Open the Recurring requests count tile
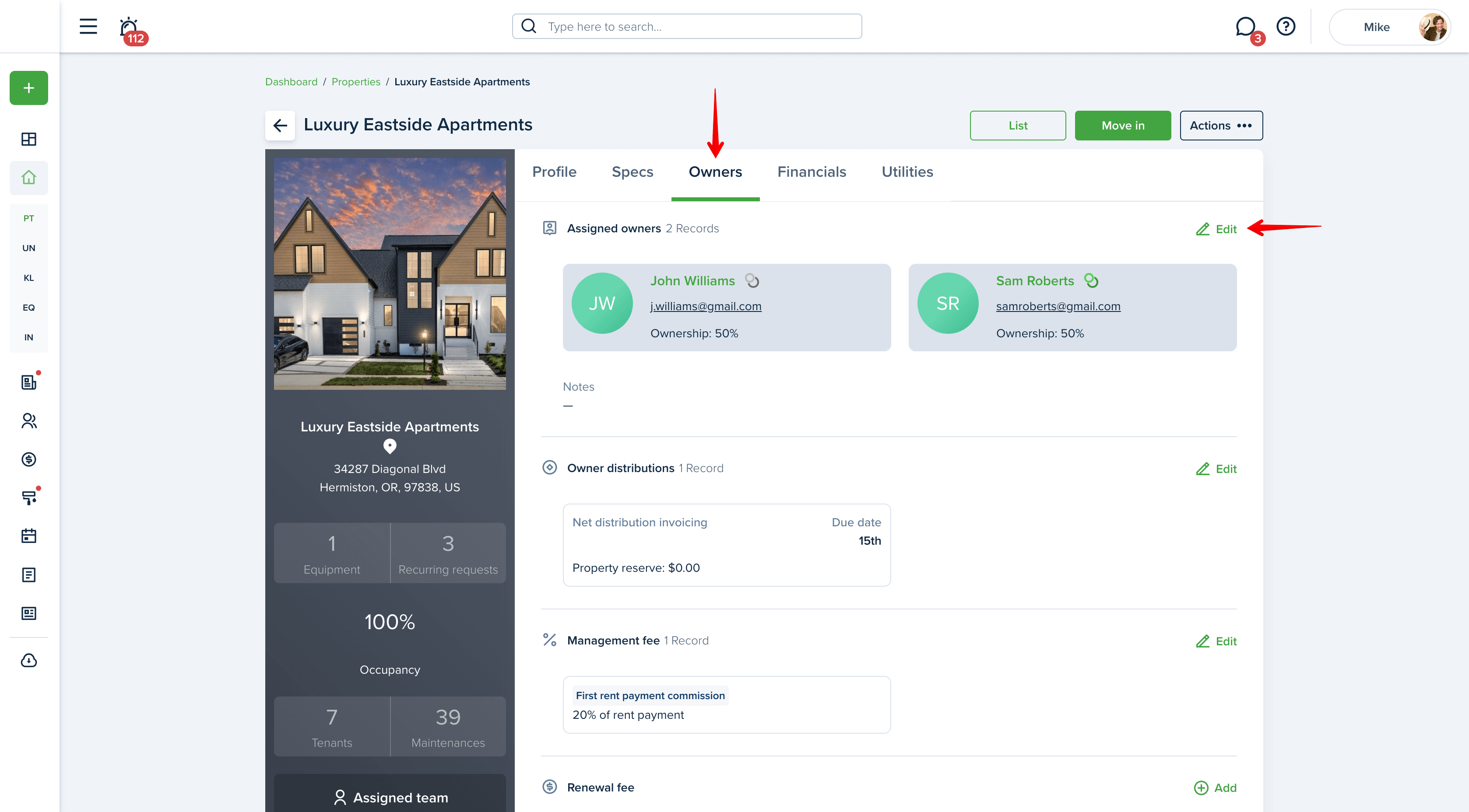This screenshot has height=812, width=1469. click(x=448, y=553)
